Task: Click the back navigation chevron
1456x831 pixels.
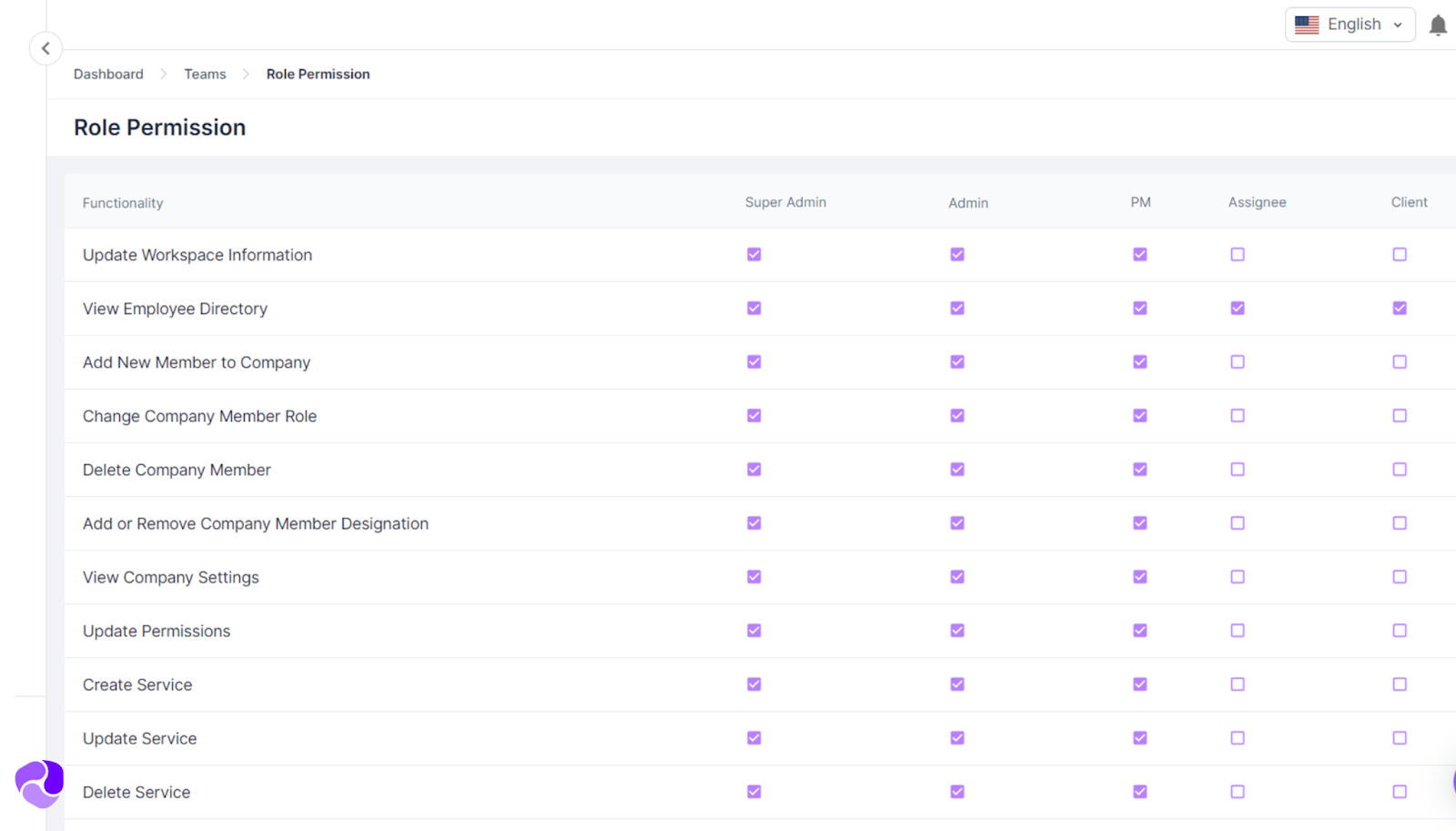Action: point(45,48)
